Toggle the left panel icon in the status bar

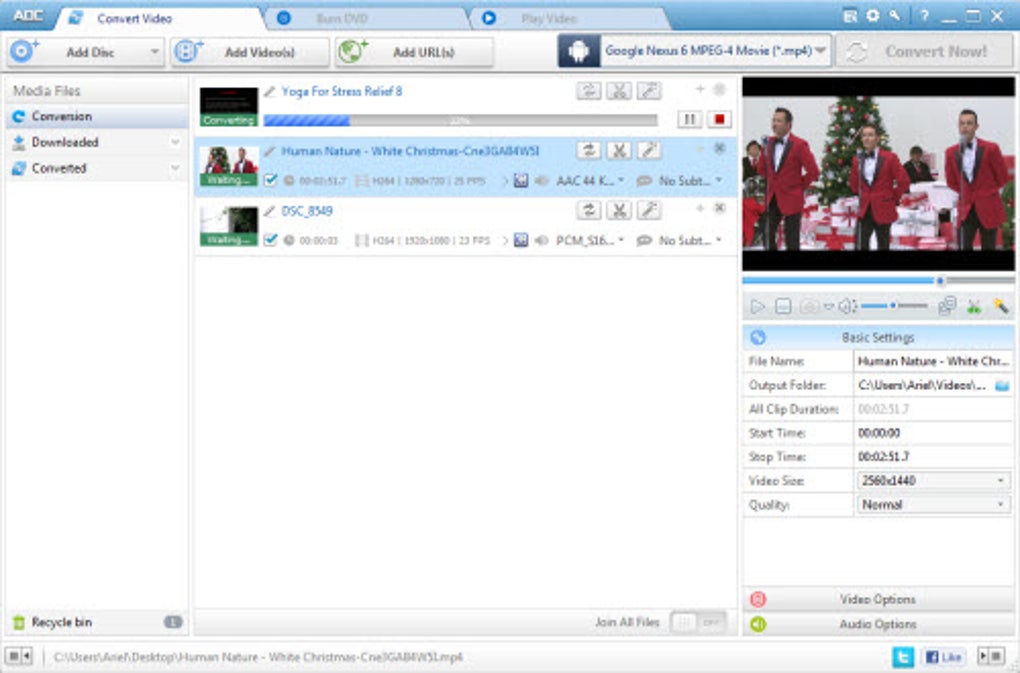(x=18, y=656)
